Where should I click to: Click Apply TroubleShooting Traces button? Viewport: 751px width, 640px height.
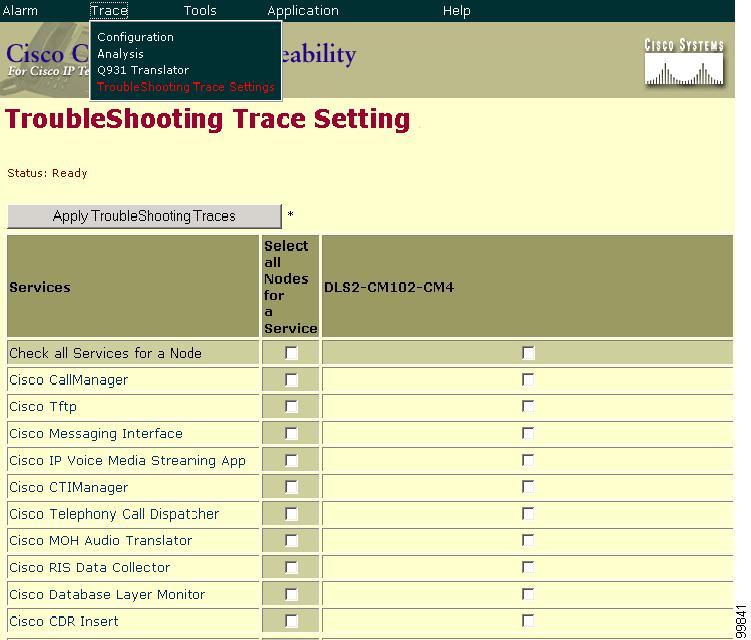pos(144,216)
